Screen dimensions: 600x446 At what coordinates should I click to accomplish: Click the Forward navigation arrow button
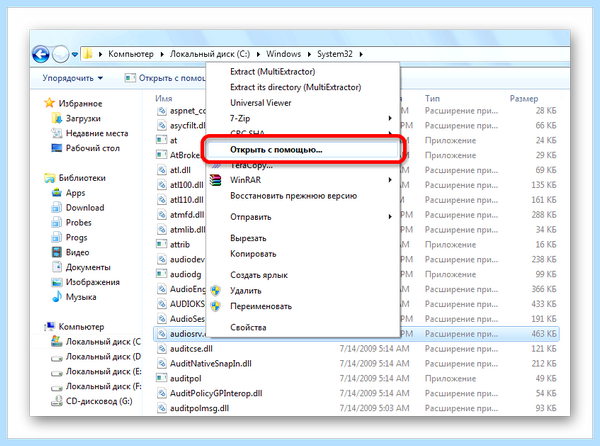coord(60,54)
